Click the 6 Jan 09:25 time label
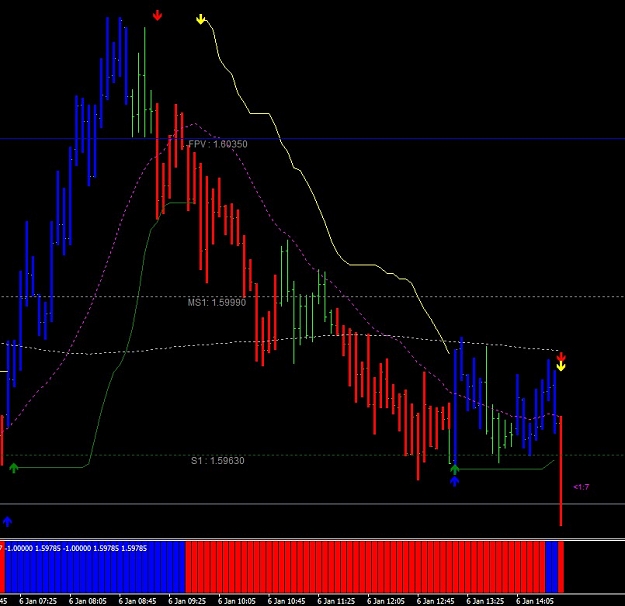 tap(187, 601)
